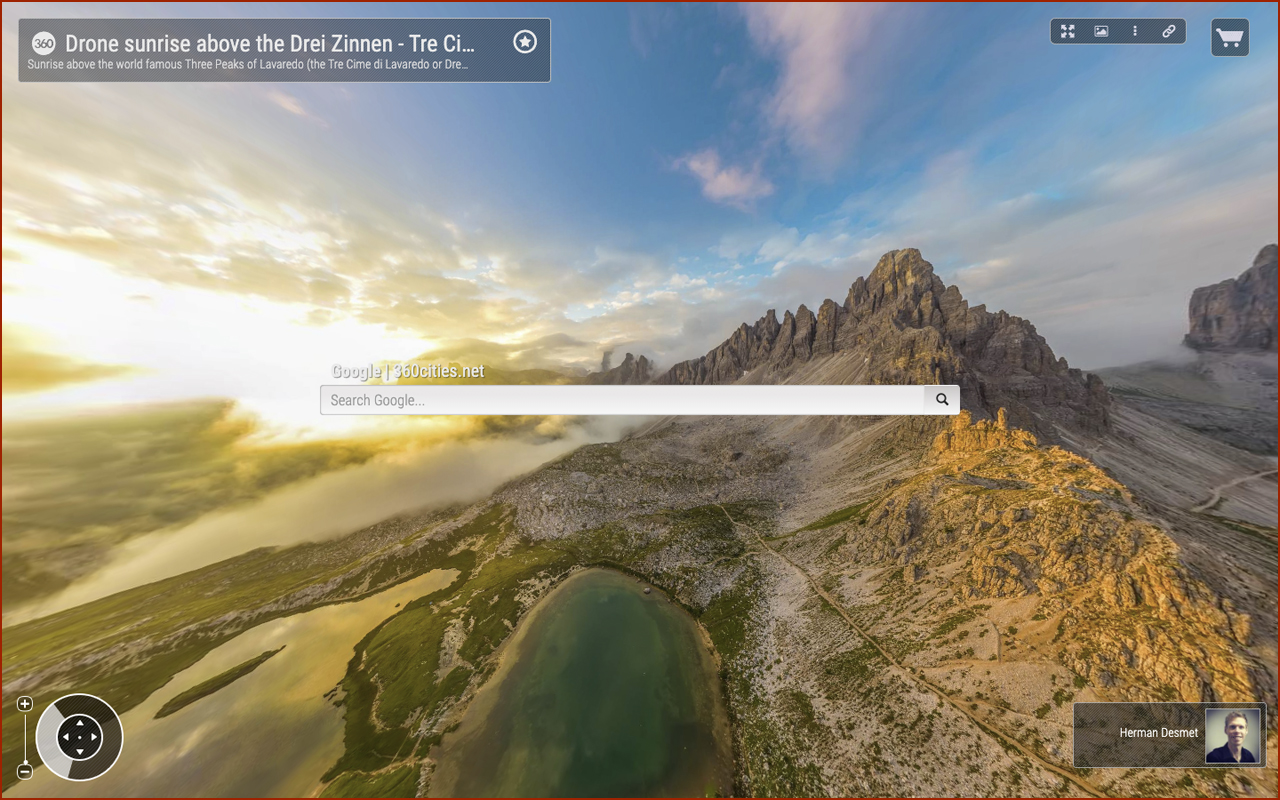Viewport: 1280px width, 800px height.
Task: Pan down with the compass down arrow
Action: click(80, 752)
